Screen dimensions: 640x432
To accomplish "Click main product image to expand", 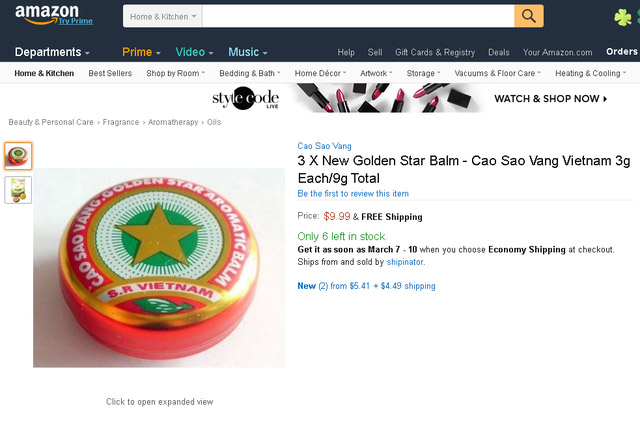I will pyautogui.click(x=159, y=268).
